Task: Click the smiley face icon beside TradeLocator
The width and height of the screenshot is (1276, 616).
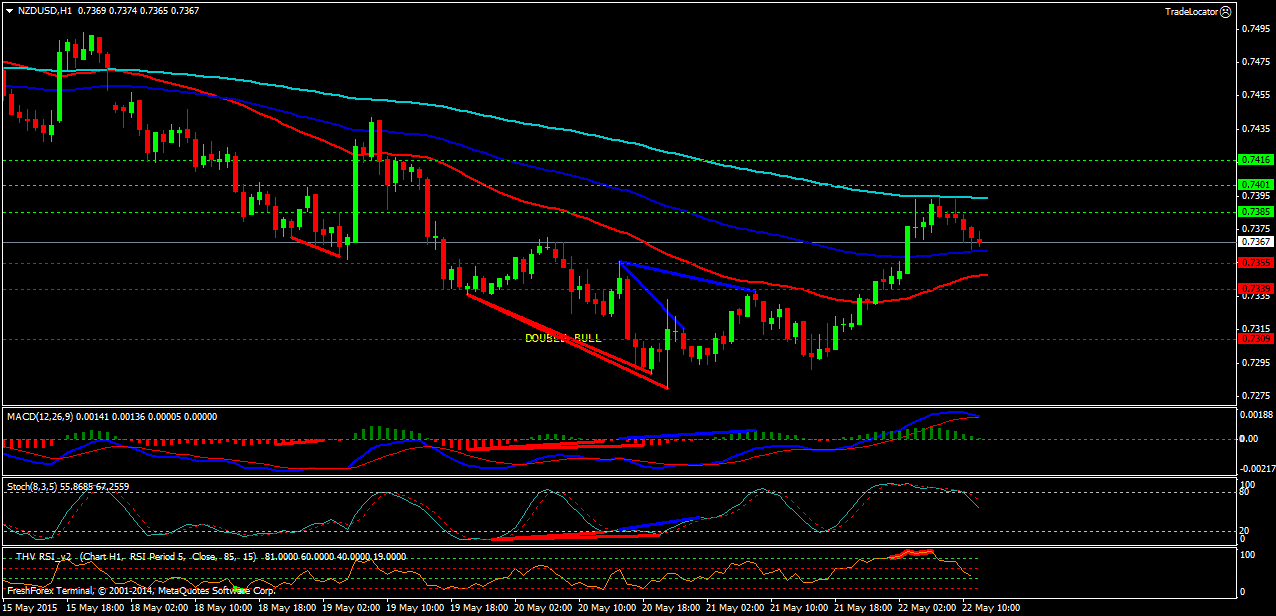Action: 1225,11
